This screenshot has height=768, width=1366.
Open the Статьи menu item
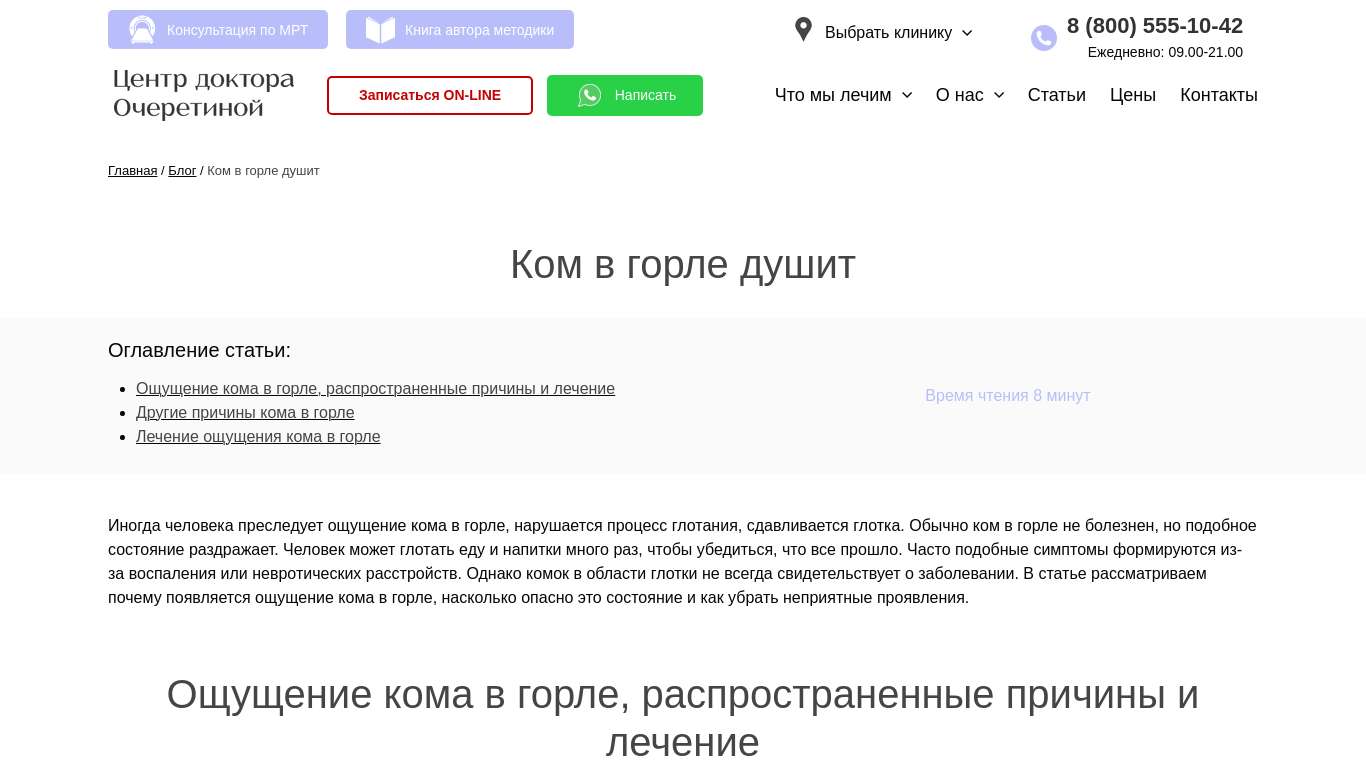(1056, 95)
